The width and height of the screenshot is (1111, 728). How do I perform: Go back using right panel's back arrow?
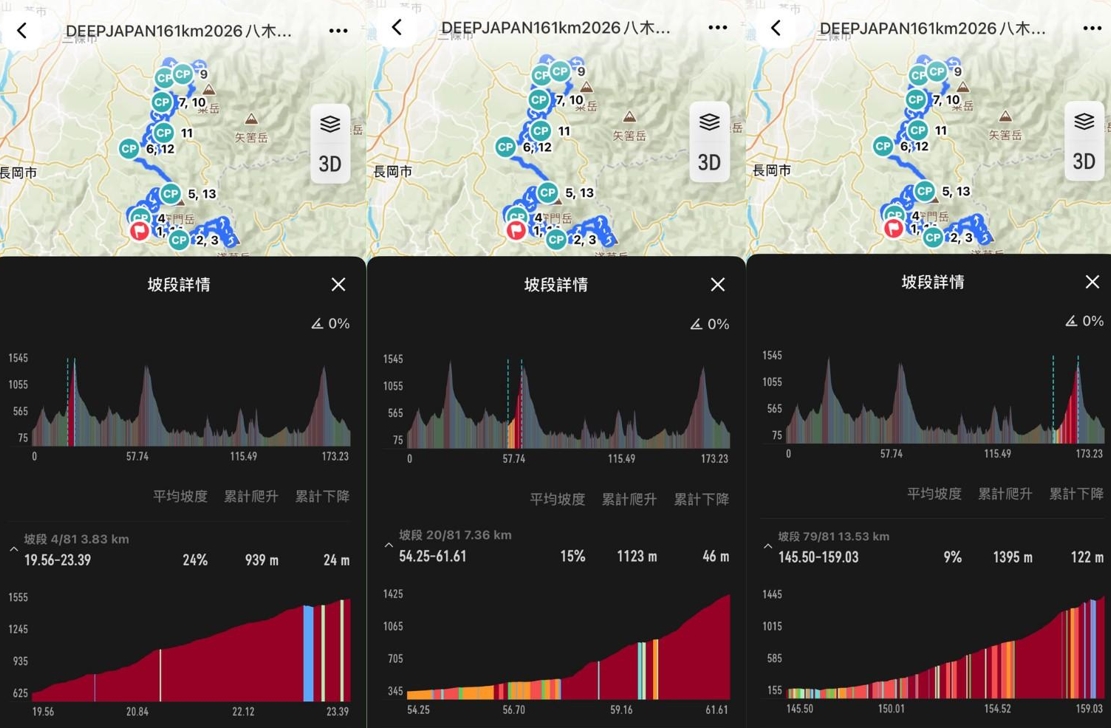point(776,28)
